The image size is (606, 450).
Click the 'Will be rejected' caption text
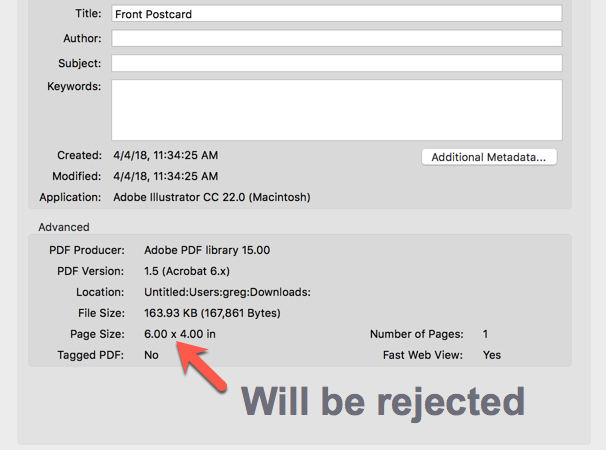383,401
